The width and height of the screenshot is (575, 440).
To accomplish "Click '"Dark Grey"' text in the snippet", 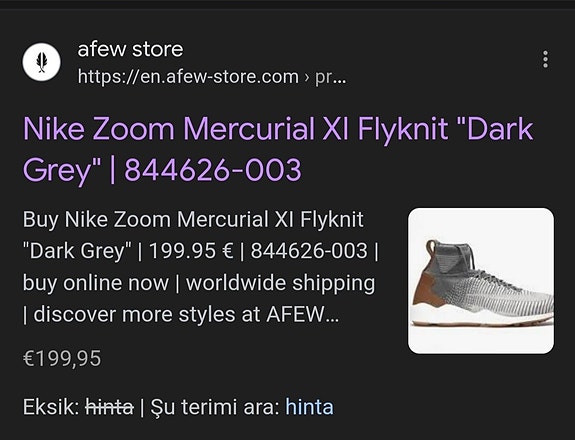I will coord(77,251).
